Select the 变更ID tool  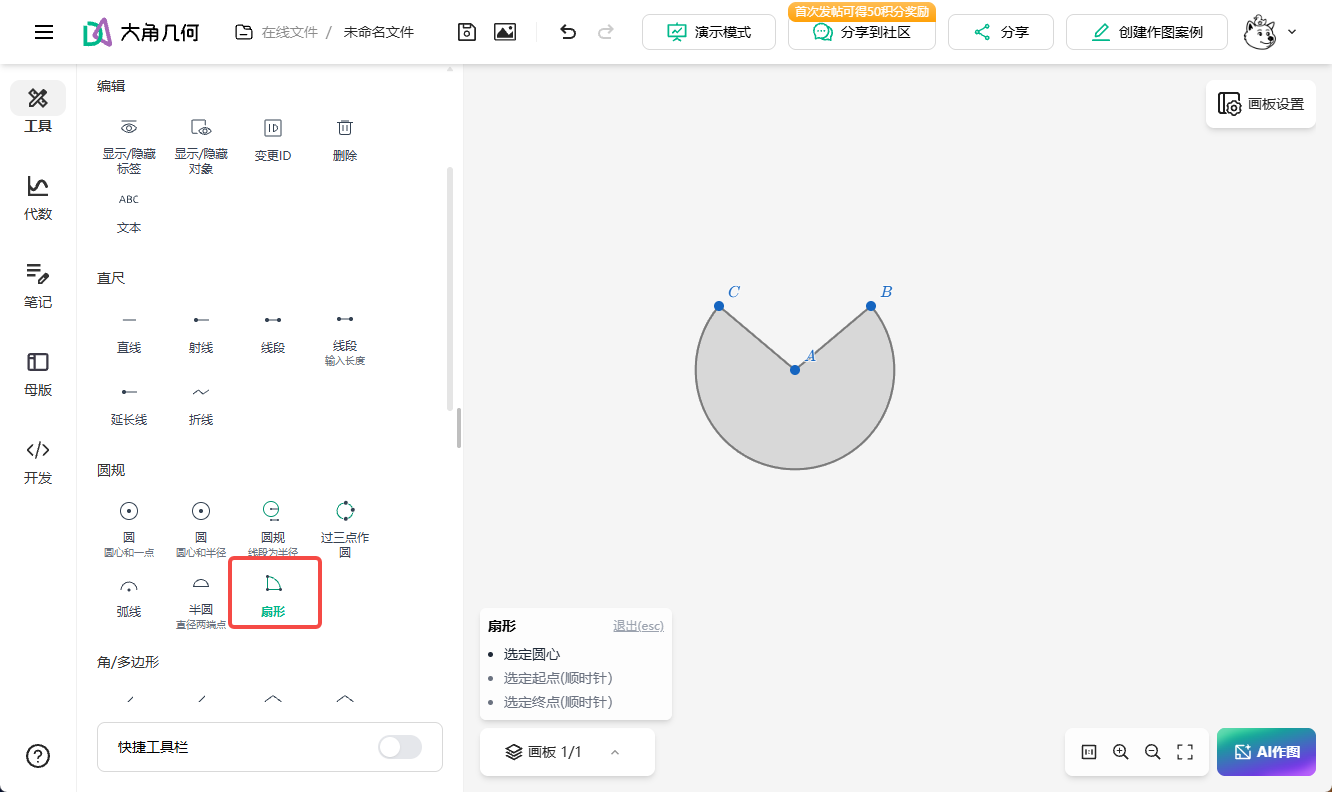pyautogui.click(x=273, y=138)
